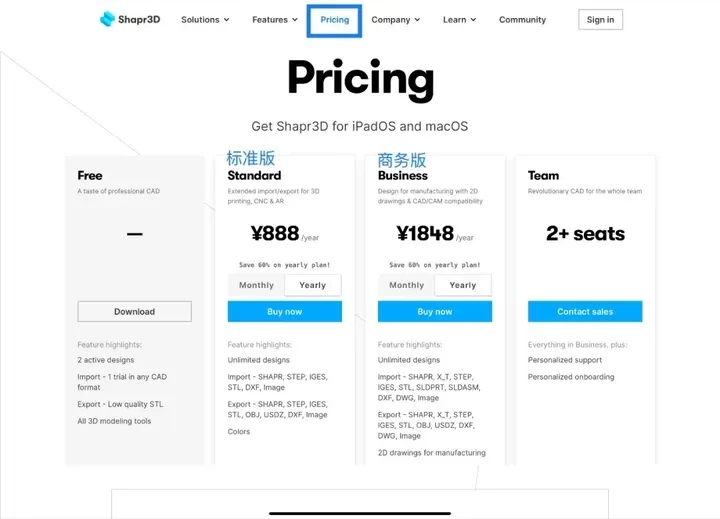Open the Company dropdown menu
This screenshot has height=519, width=720.
point(395,20)
